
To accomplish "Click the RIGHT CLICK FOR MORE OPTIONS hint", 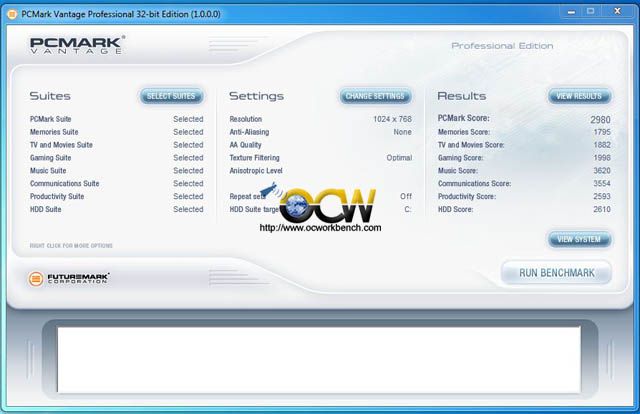I will coord(71,245).
